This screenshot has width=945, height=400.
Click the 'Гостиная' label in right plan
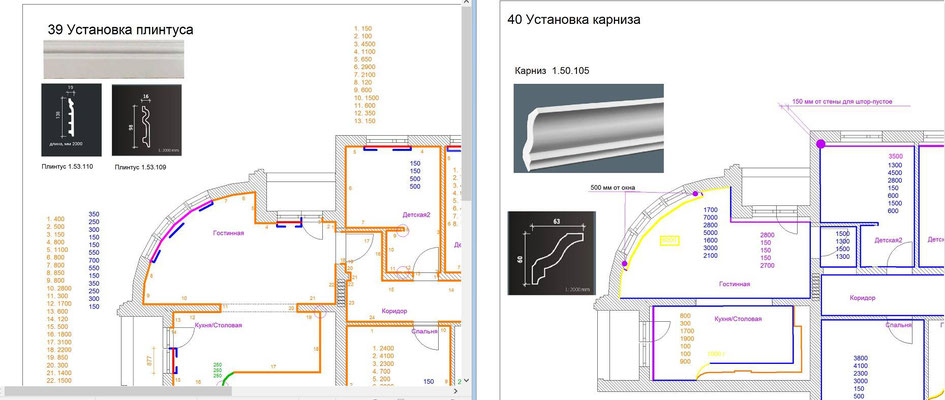734,284
